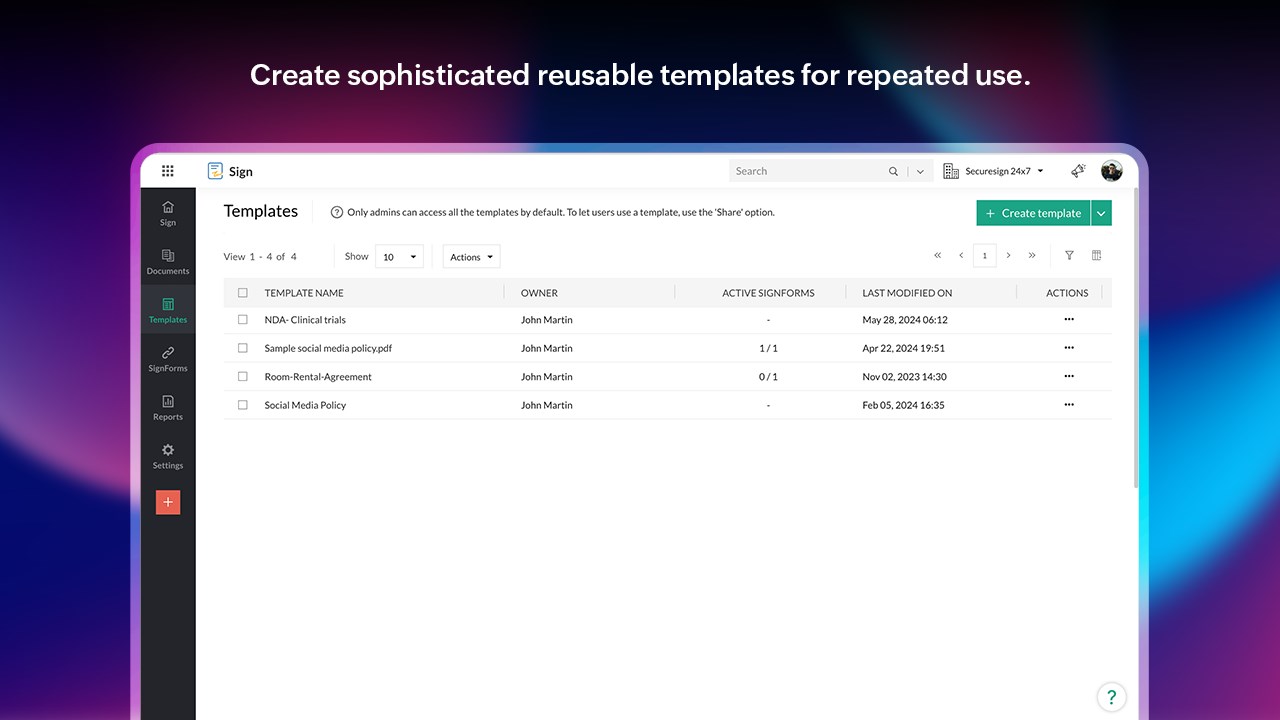1280x720 pixels.
Task: Open the Actions dropdown
Action: [471, 257]
